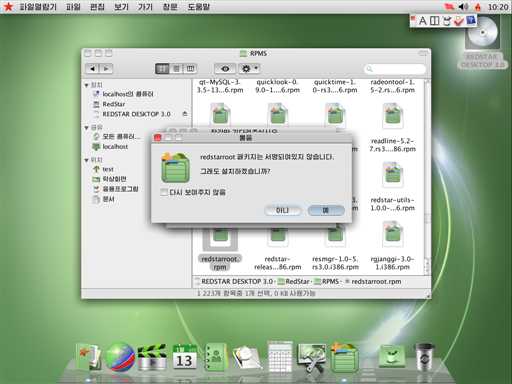Collapse the '장치' sidebar section

pyautogui.click(x=87, y=85)
